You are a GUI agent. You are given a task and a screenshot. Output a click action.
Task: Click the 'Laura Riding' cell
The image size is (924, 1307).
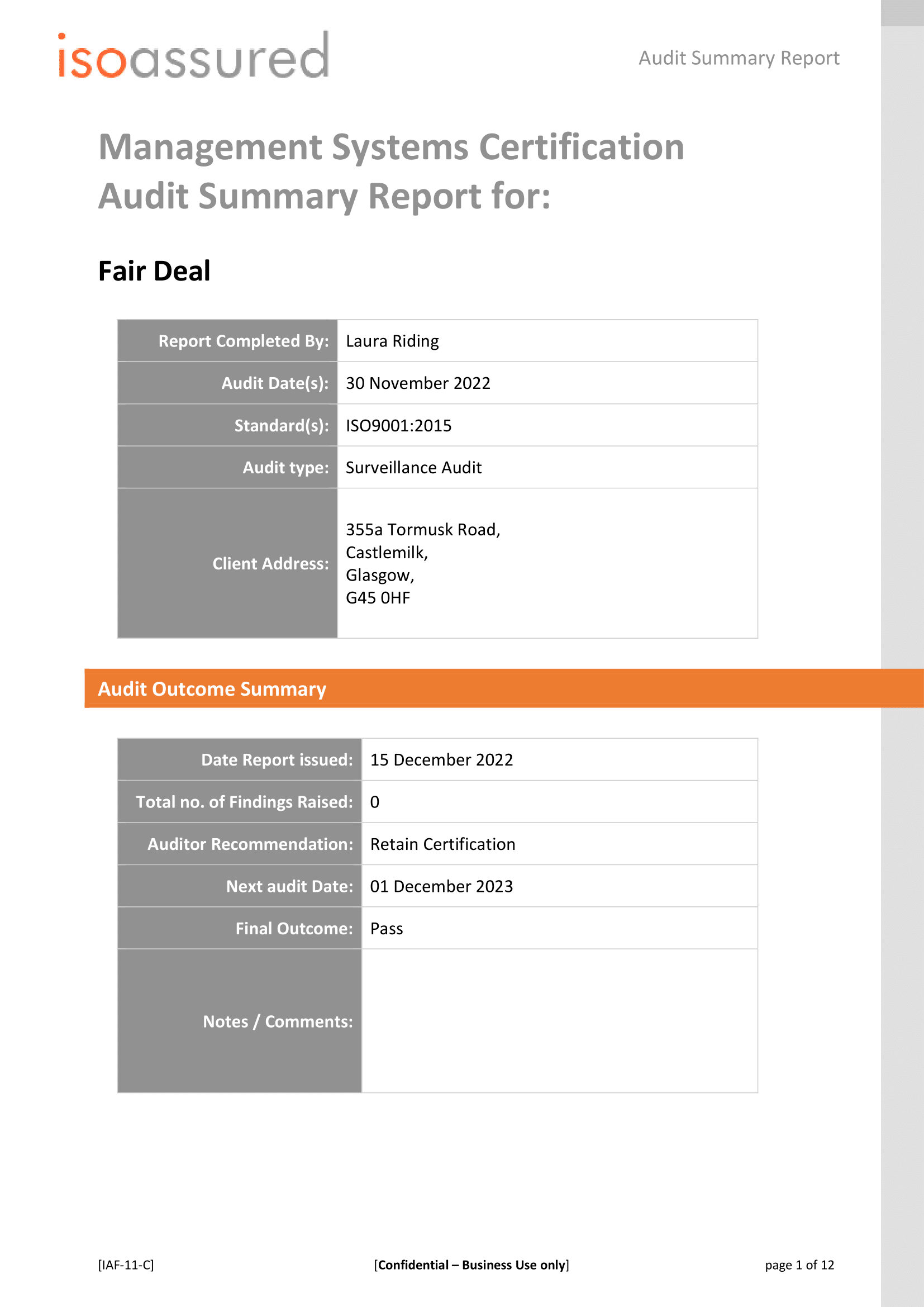pos(393,341)
